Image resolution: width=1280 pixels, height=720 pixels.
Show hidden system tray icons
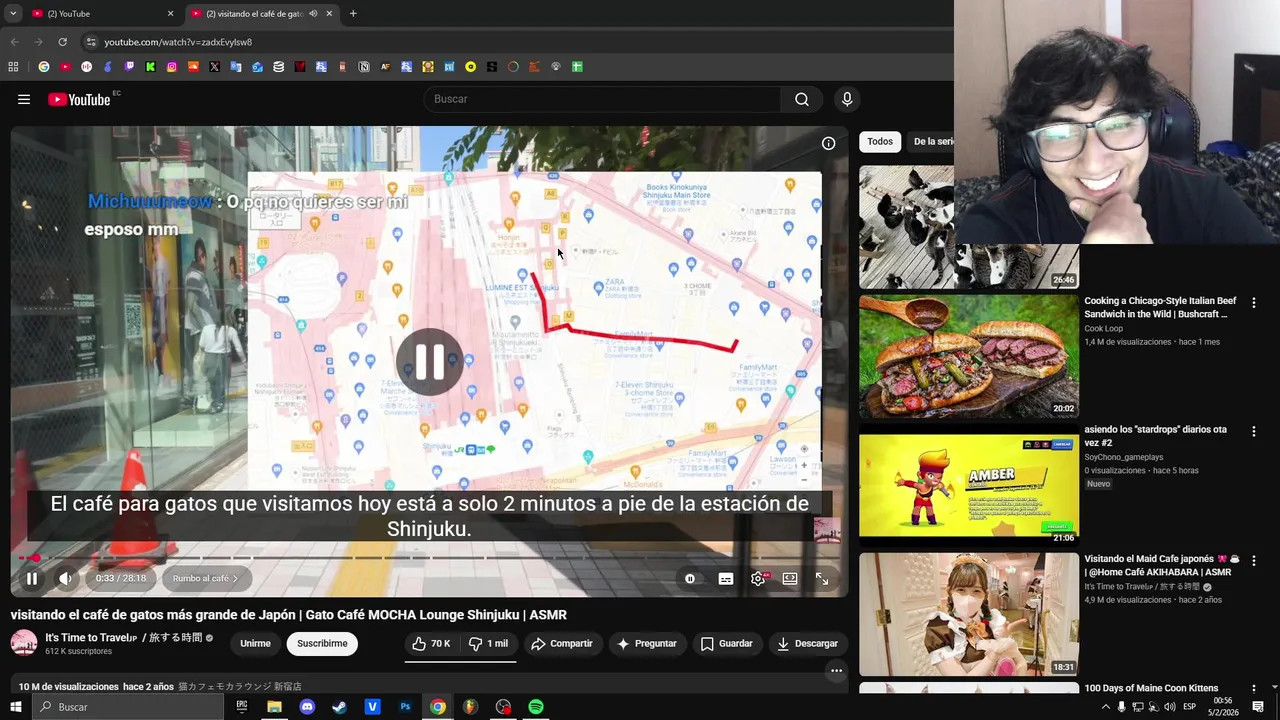pos(1106,707)
